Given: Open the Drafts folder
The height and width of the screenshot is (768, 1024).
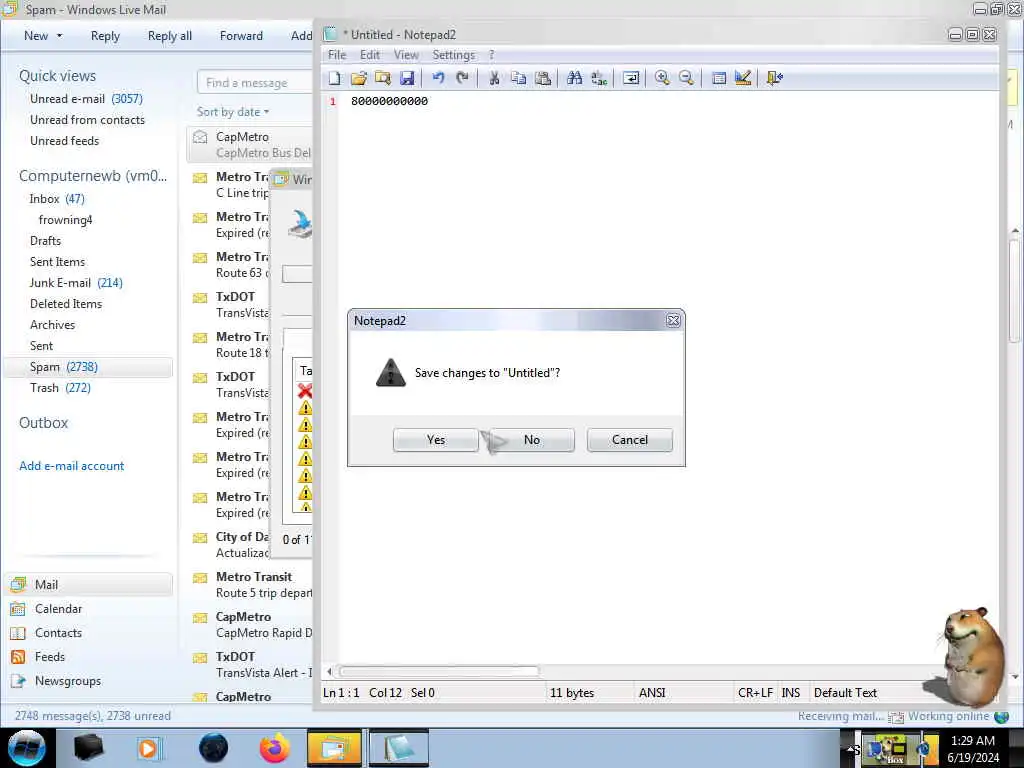Looking at the screenshot, I should click(x=45, y=240).
